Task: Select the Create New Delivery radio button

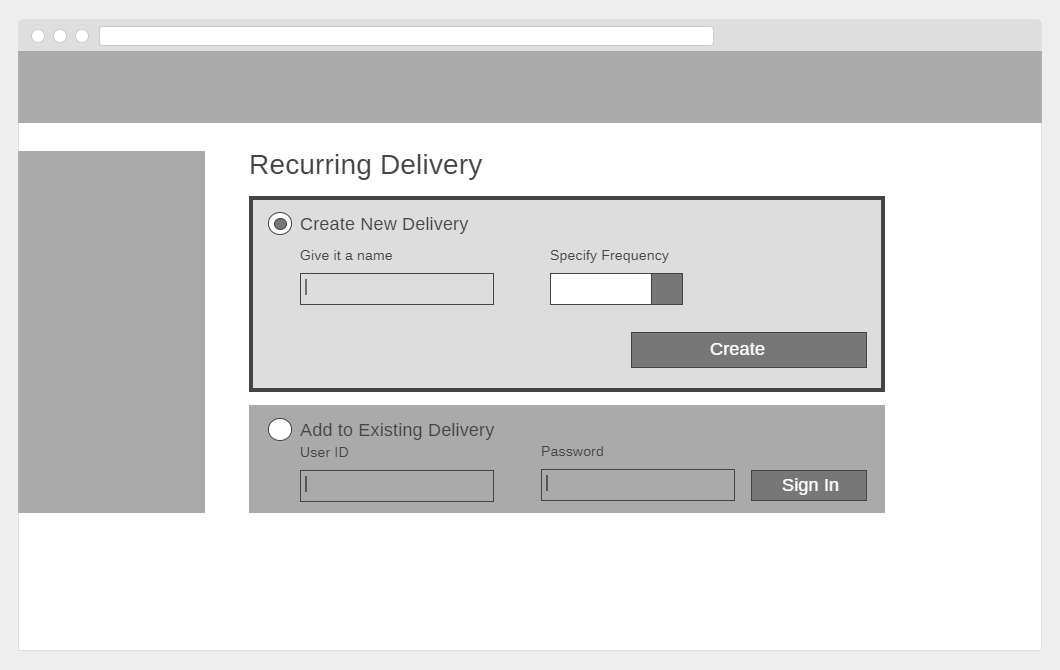Action: 280,224
